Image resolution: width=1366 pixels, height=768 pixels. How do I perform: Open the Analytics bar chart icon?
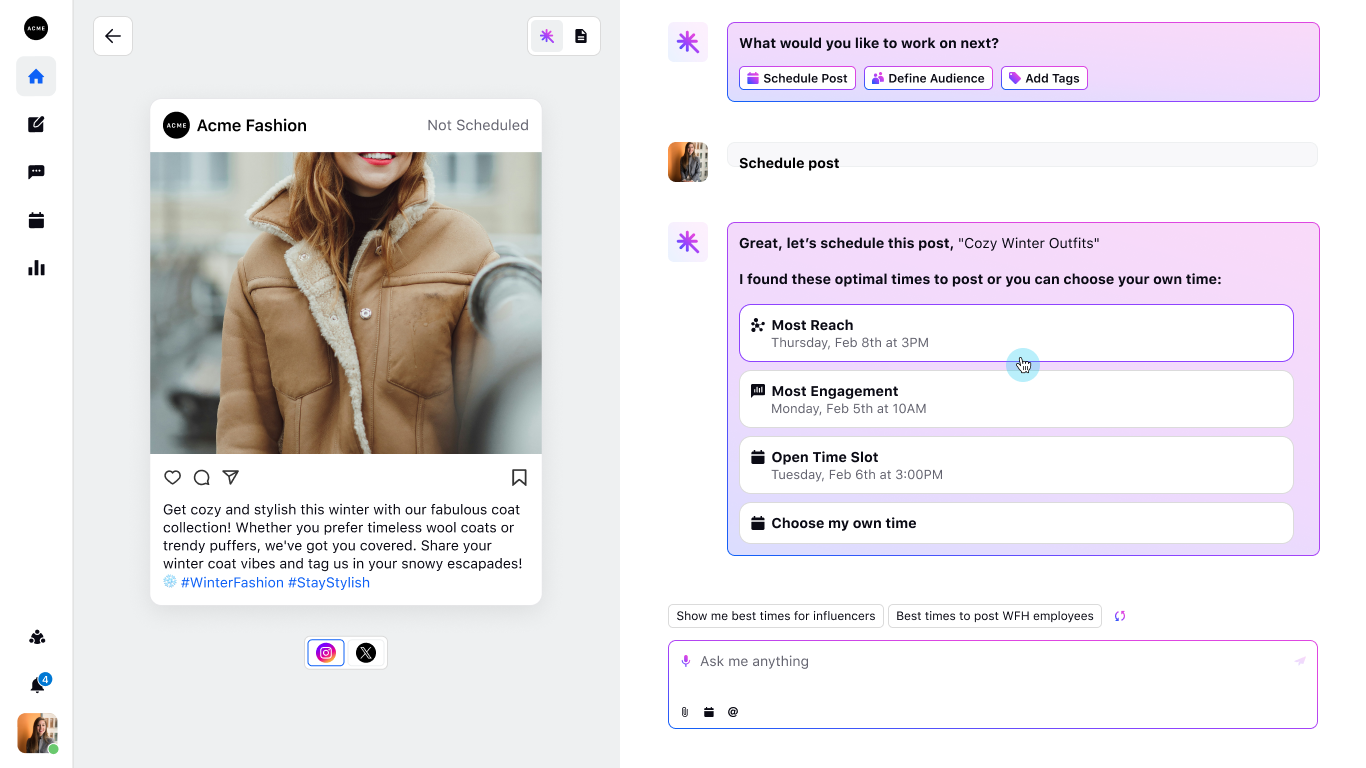pos(36,268)
